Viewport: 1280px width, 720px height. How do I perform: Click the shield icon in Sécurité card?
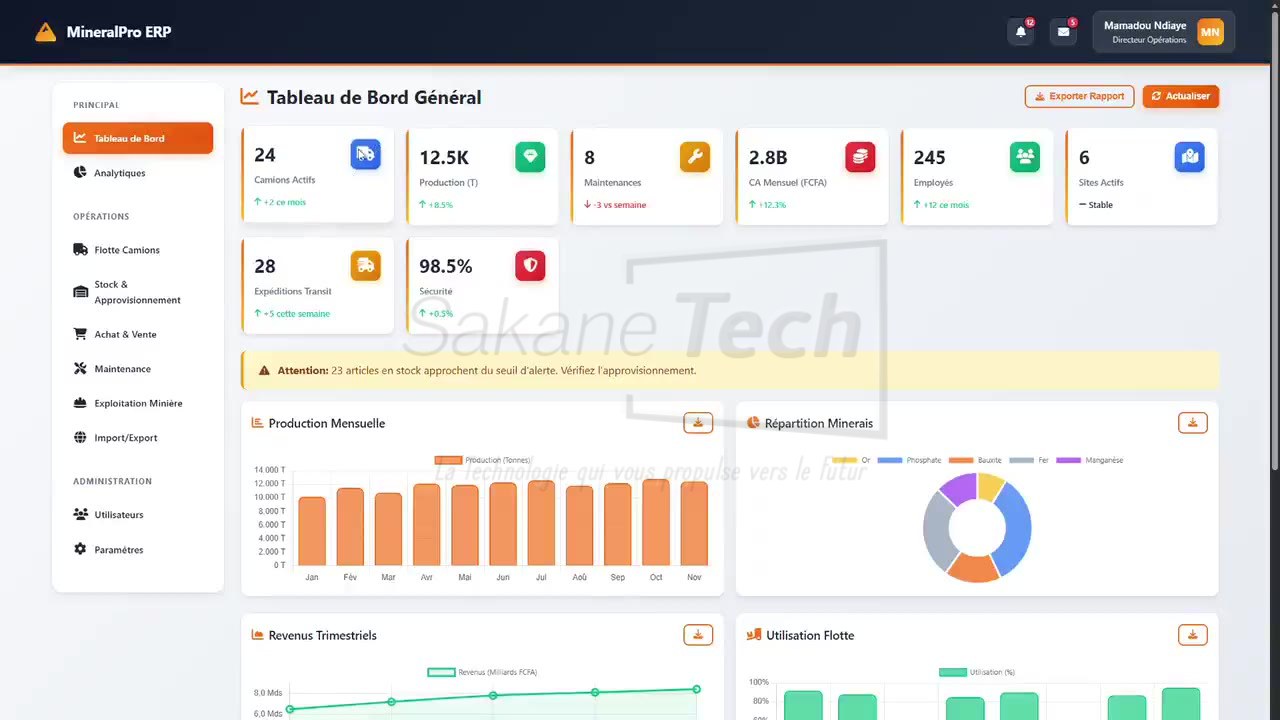[530, 265]
